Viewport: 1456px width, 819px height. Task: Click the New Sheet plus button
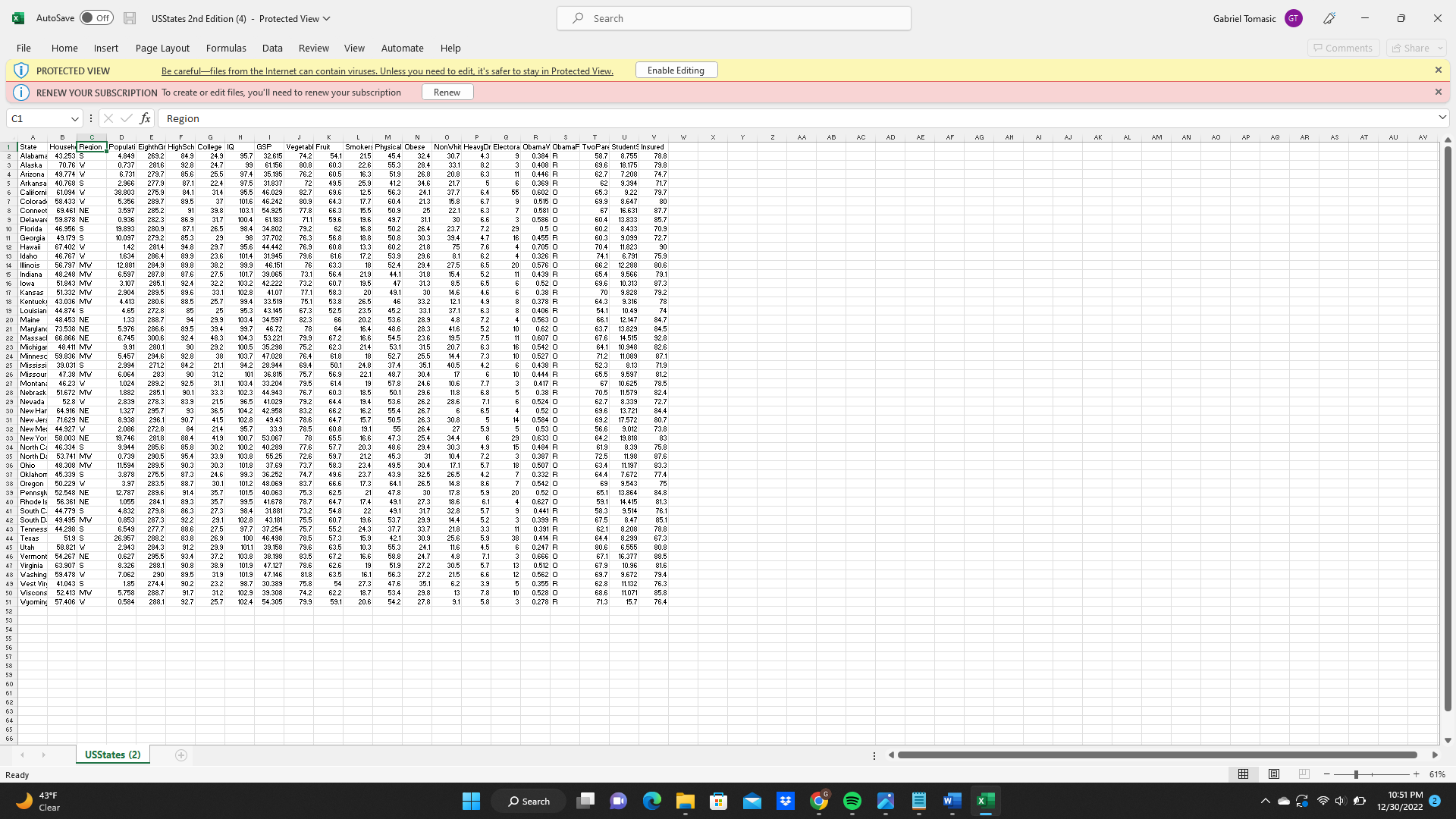[x=180, y=755]
